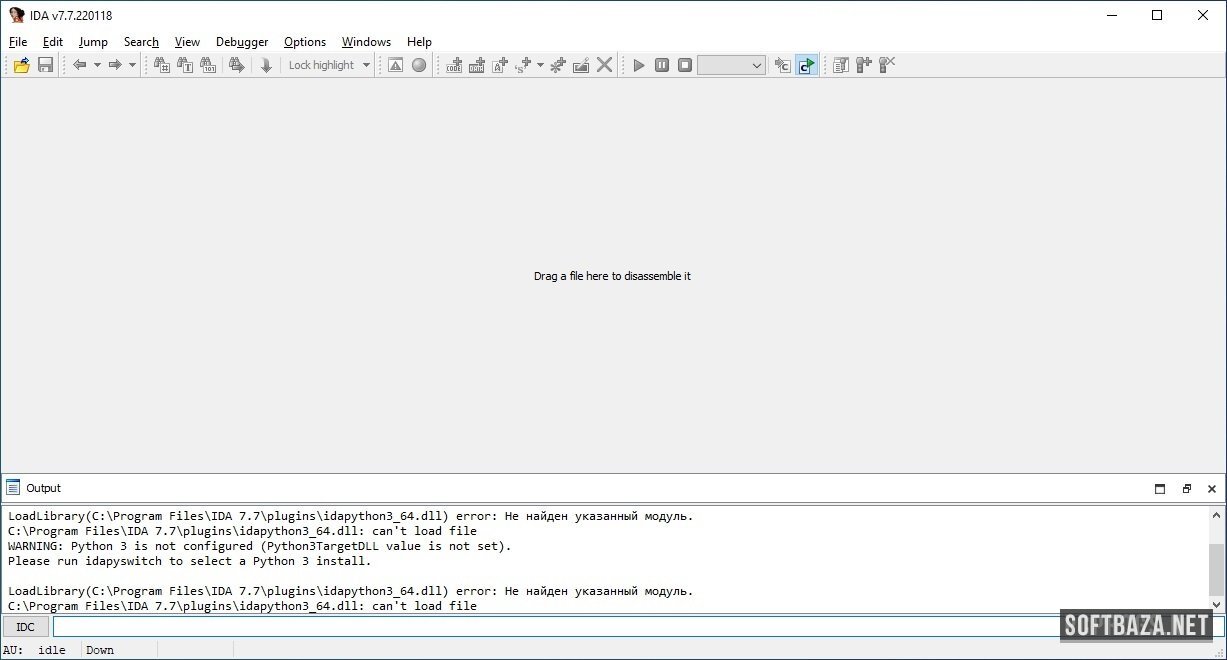Click the rename pencil icon
Image resolution: width=1227 pixels, height=660 pixels.
[581, 65]
